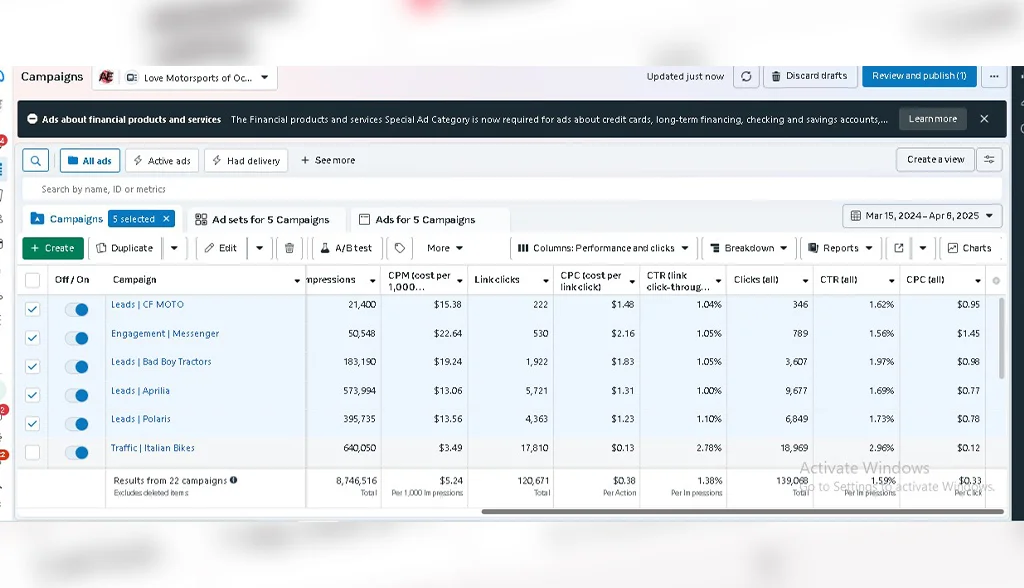1024x588 pixels.
Task: Click the refresh icon beside Updated just now
Action: coord(745,76)
